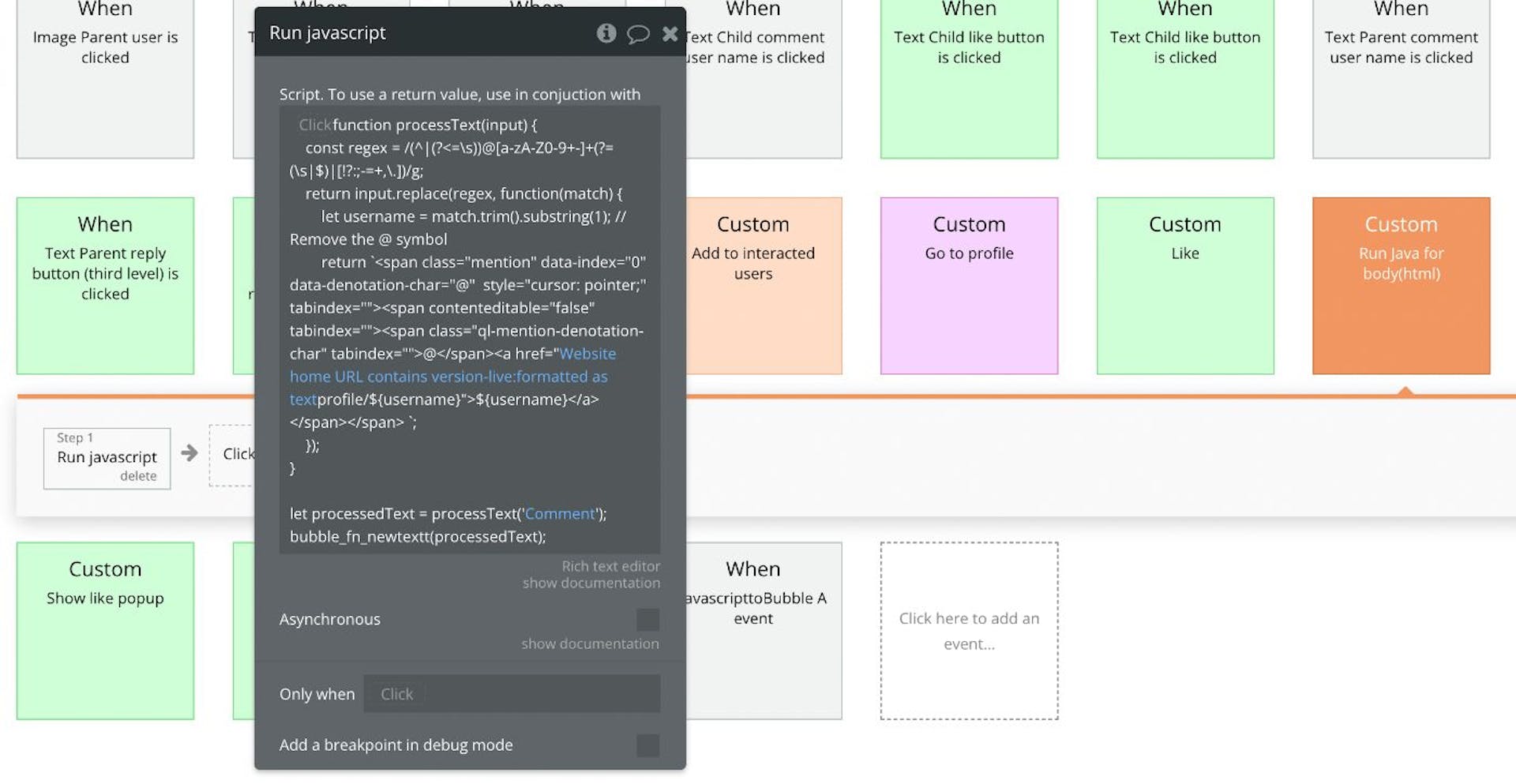This screenshot has height=784, width=1516.
Task: Select the Custom Show like popup event
Action: 105,630
